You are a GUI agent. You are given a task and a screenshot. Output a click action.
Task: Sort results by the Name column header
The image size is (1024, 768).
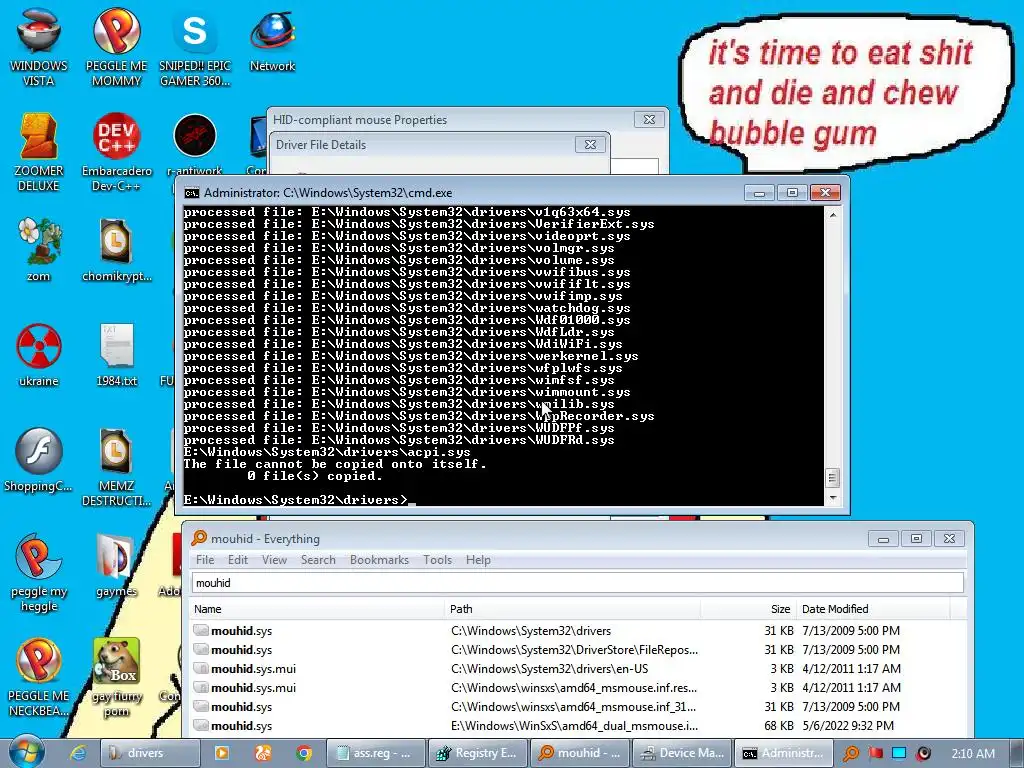pos(317,609)
